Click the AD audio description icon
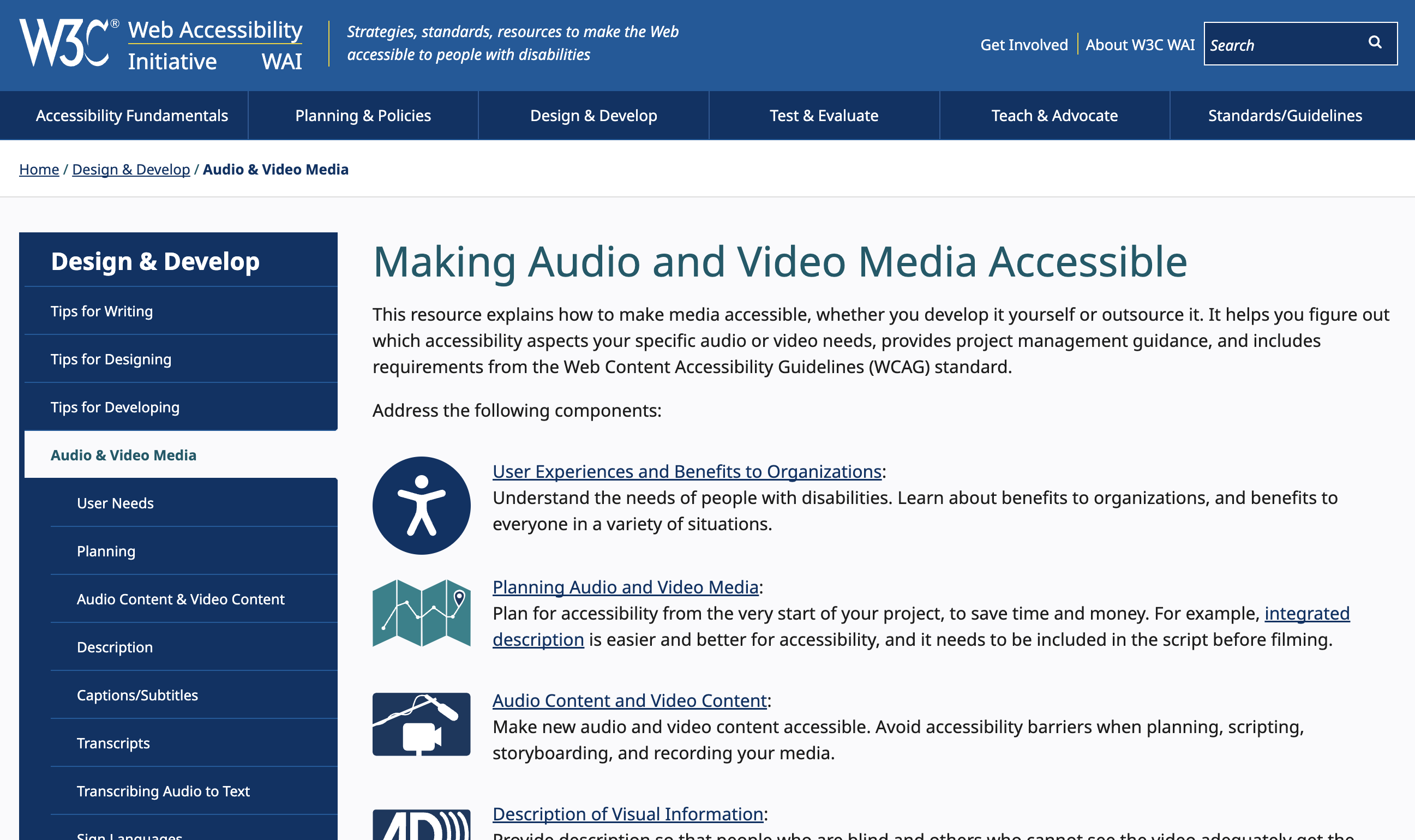1415x840 pixels. pyautogui.click(x=421, y=825)
